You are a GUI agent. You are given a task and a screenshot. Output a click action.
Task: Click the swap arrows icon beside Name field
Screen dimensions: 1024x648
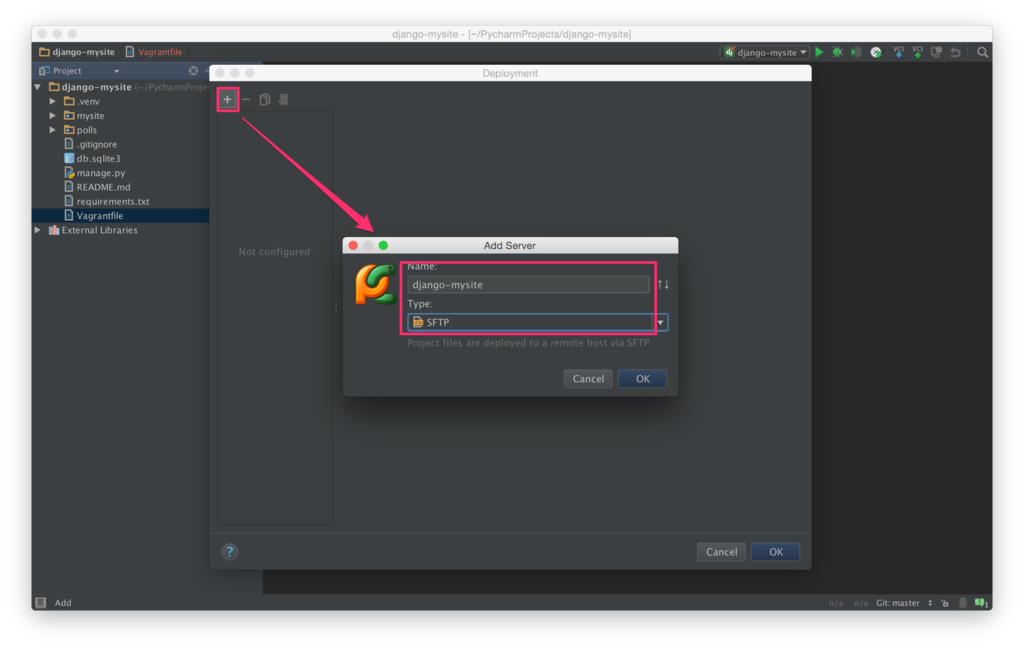(663, 284)
